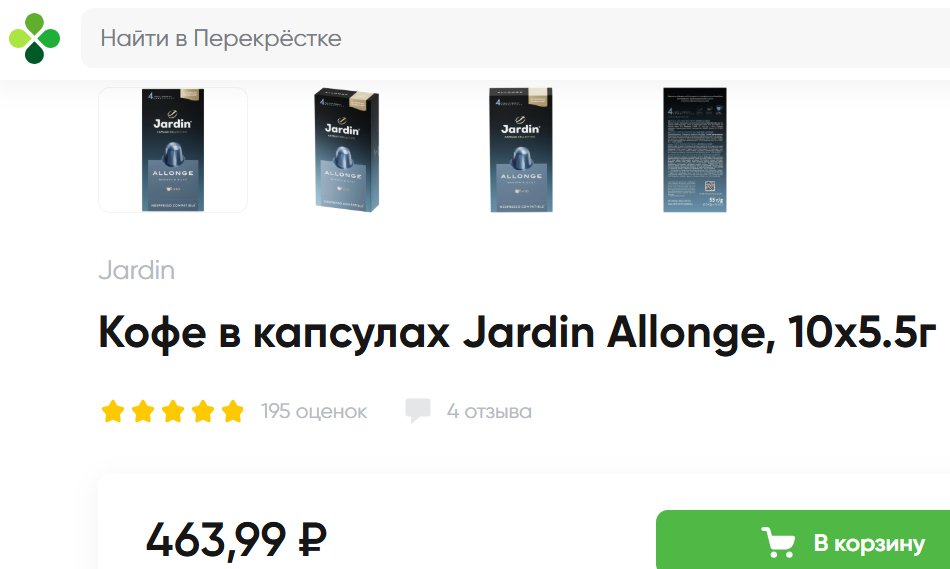Click the shopping cart icon on green button
The width and height of the screenshot is (950, 569).
tap(778, 542)
